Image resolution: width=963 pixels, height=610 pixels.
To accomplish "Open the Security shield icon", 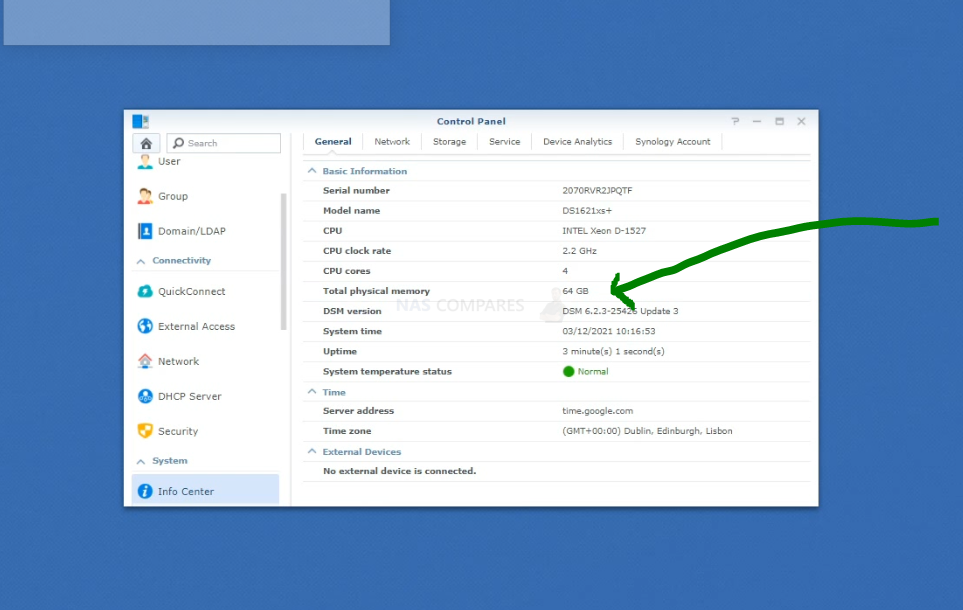I will [145, 431].
